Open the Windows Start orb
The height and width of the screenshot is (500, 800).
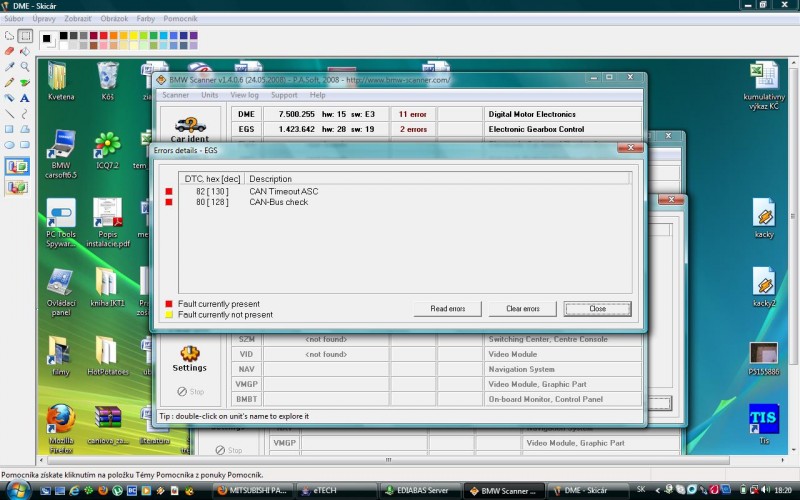(x=17, y=490)
